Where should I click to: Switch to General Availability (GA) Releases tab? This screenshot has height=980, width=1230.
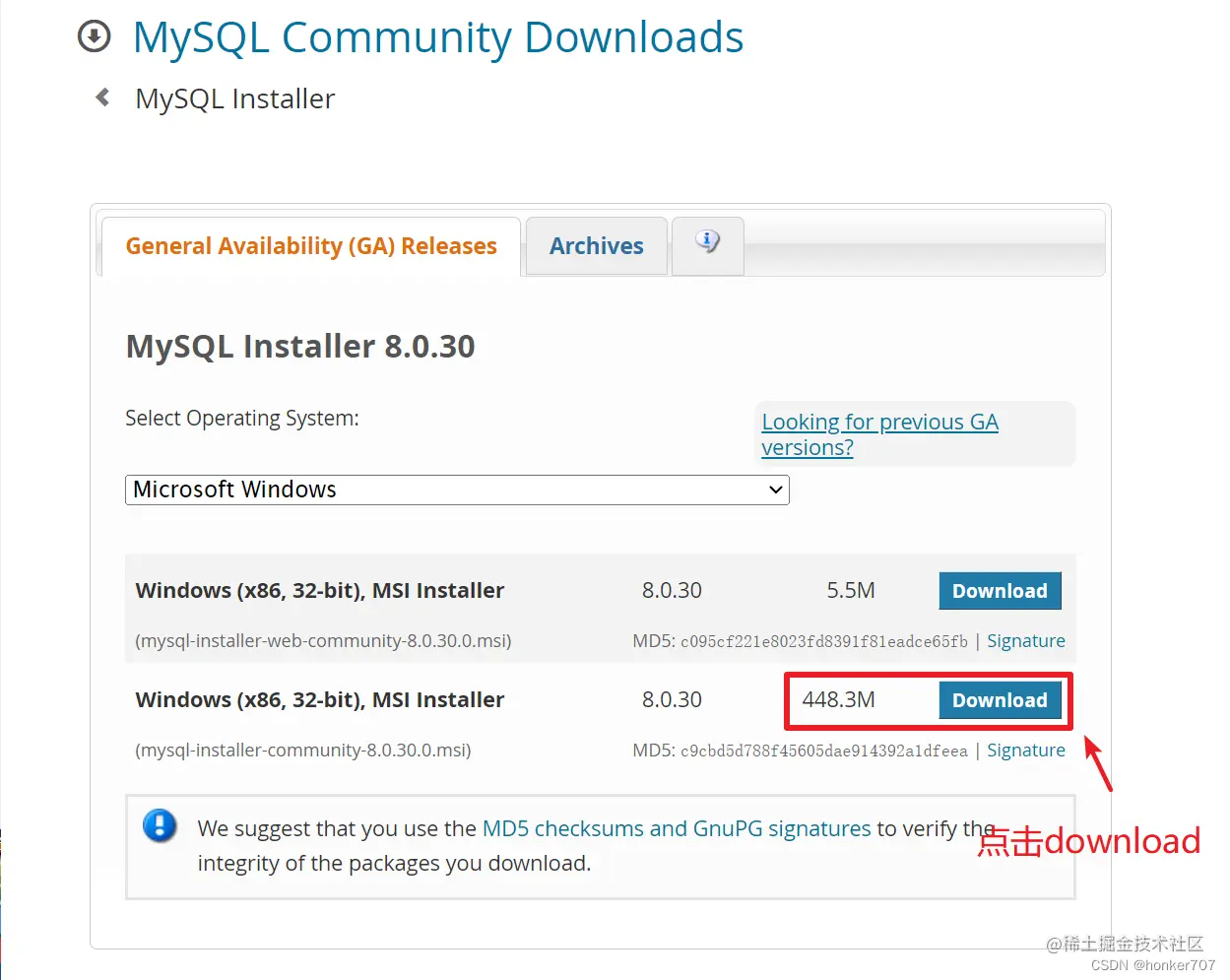tap(311, 246)
